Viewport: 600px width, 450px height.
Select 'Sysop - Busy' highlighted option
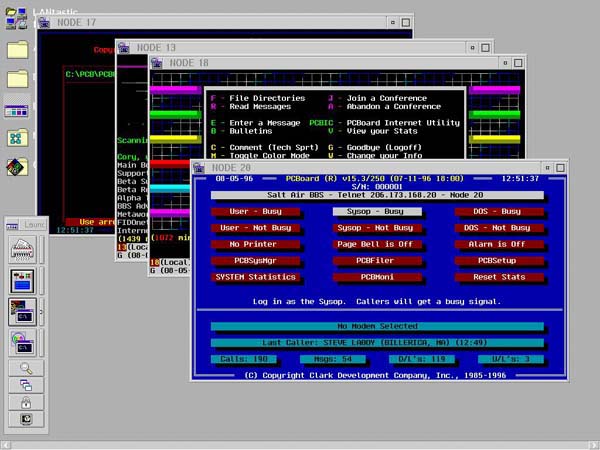(377, 211)
